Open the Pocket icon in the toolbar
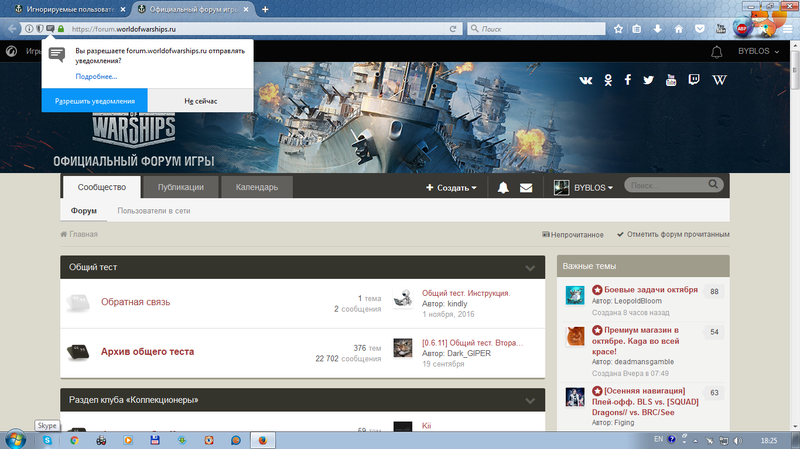The height and width of the screenshot is (449, 800). [x=699, y=29]
